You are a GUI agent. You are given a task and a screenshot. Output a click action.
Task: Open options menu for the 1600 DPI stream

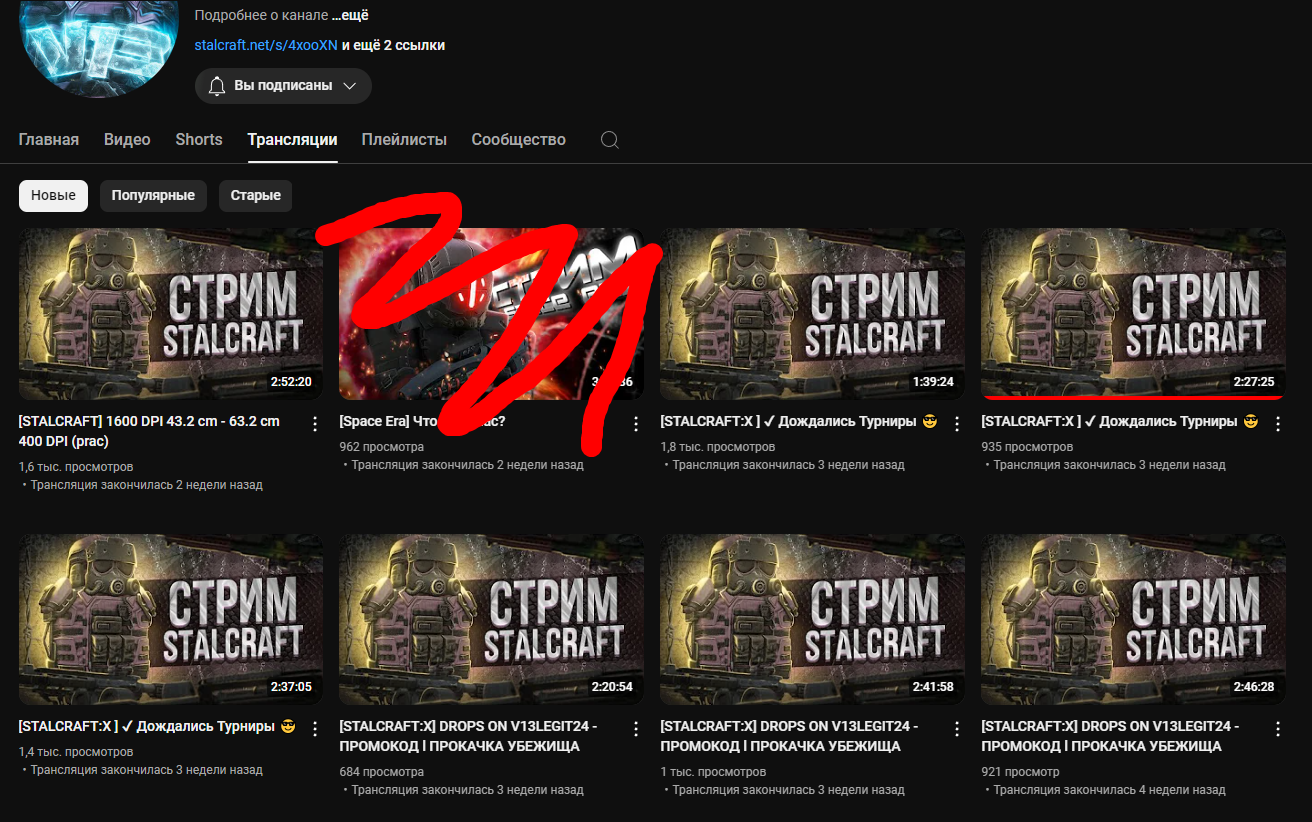coord(315,424)
